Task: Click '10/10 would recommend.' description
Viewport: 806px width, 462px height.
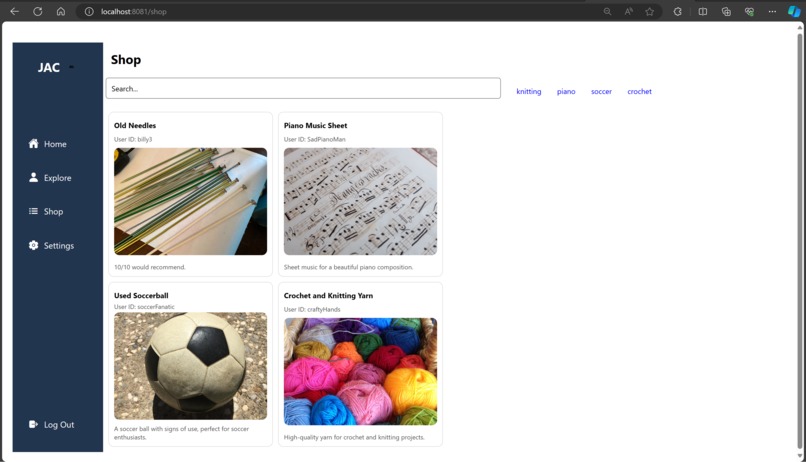Action: (150, 267)
